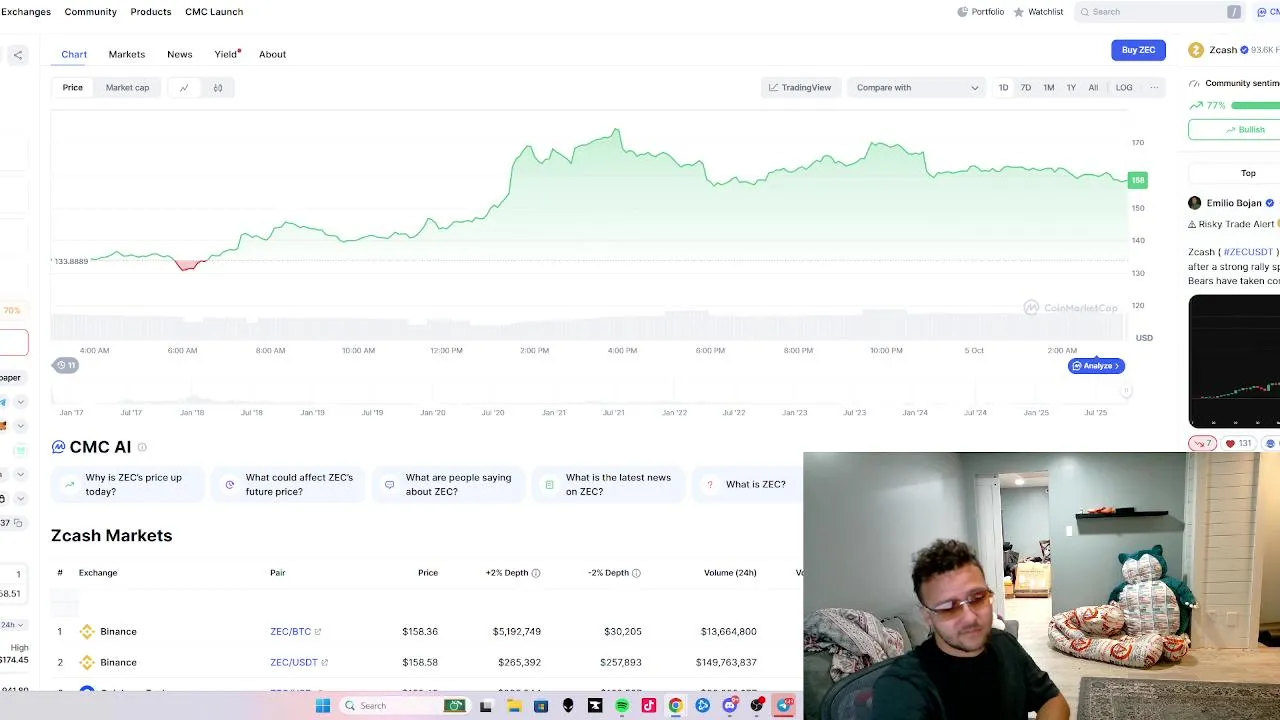Screen dimensions: 1280x720
Task: Set chart range to 1Y
Action: (1071, 88)
